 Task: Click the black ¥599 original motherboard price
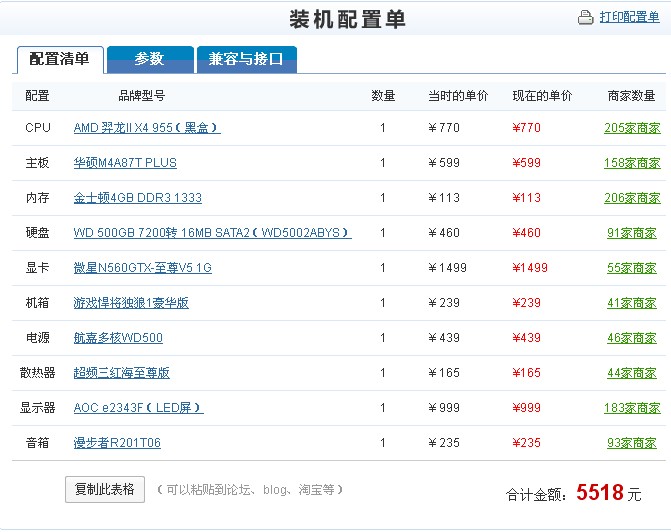pos(444,163)
